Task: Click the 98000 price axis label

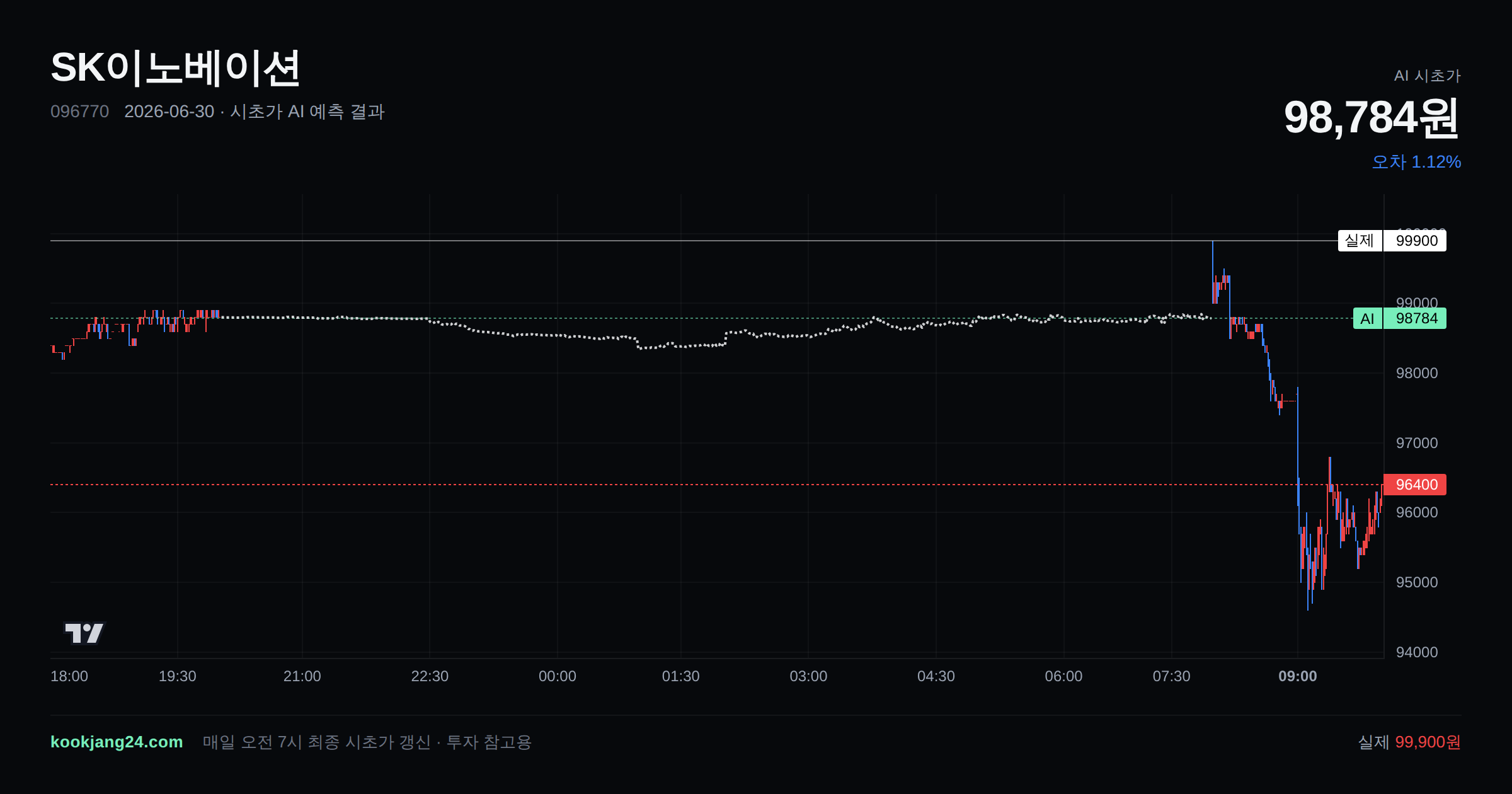Action: (x=1417, y=373)
